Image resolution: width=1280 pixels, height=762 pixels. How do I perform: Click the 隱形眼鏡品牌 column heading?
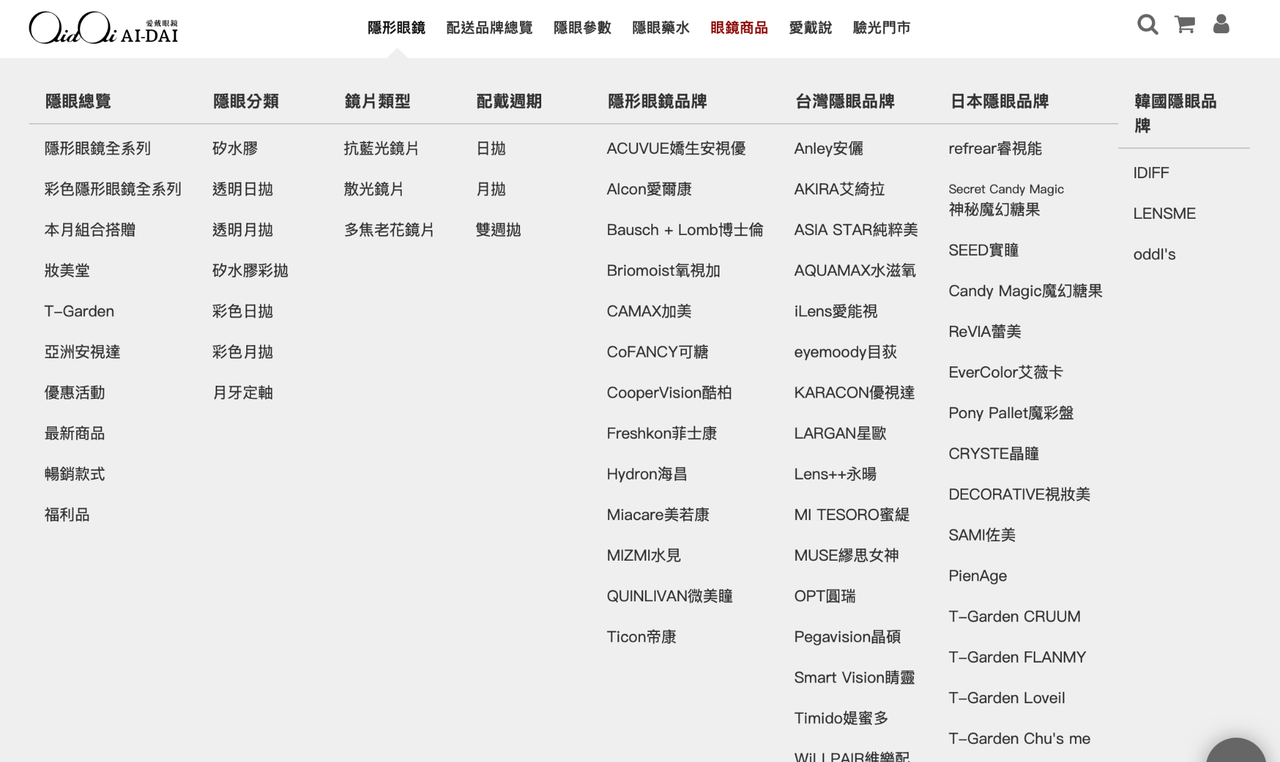657,101
